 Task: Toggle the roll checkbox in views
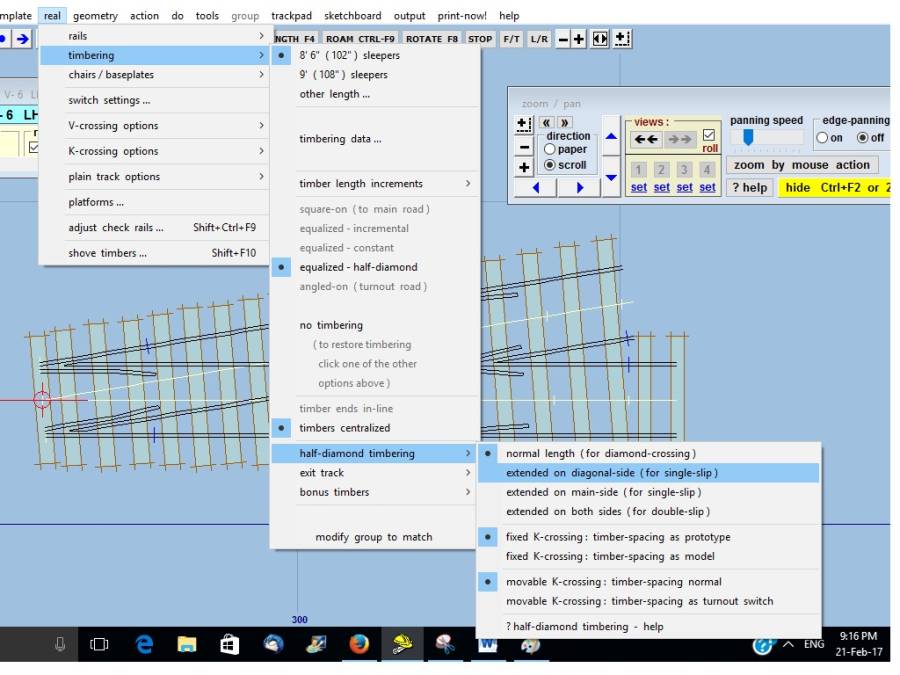709,135
